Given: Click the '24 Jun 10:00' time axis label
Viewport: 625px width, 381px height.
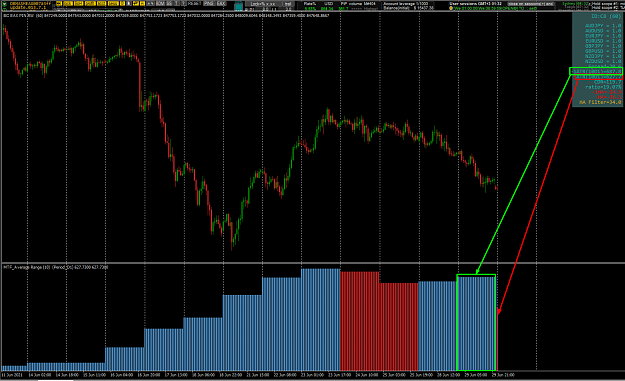Looking at the screenshot, I should [367, 375].
